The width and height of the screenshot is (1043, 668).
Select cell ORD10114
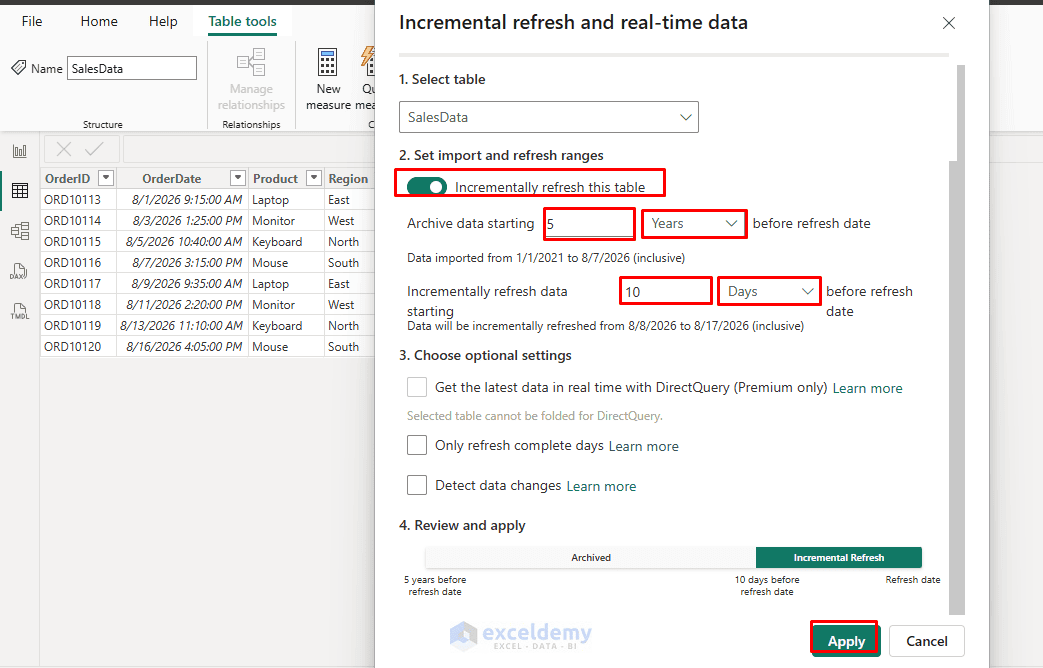click(78, 220)
